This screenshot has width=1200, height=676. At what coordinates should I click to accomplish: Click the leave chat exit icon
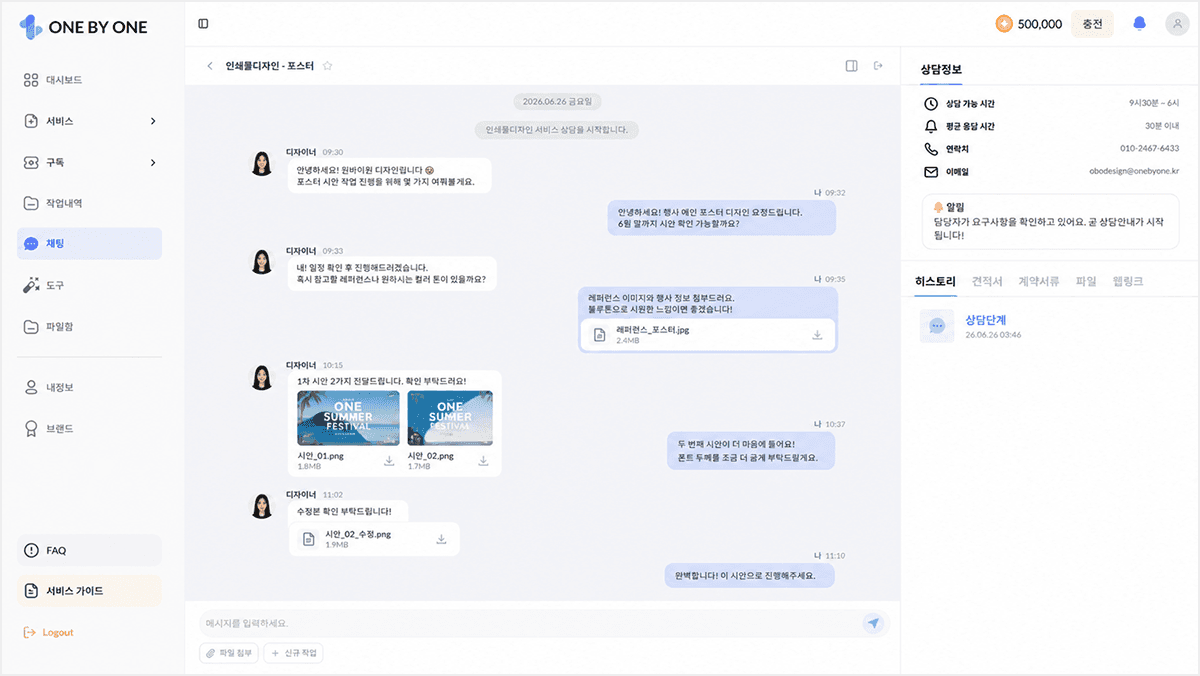pyautogui.click(x=879, y=66)
